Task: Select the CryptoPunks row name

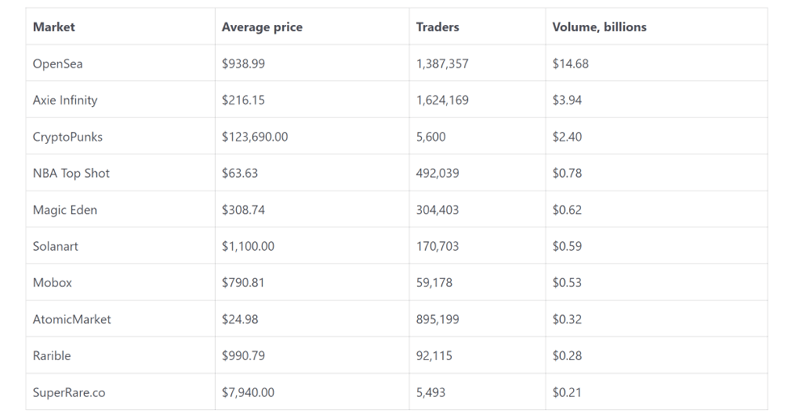Action: [x=67, y=137]
